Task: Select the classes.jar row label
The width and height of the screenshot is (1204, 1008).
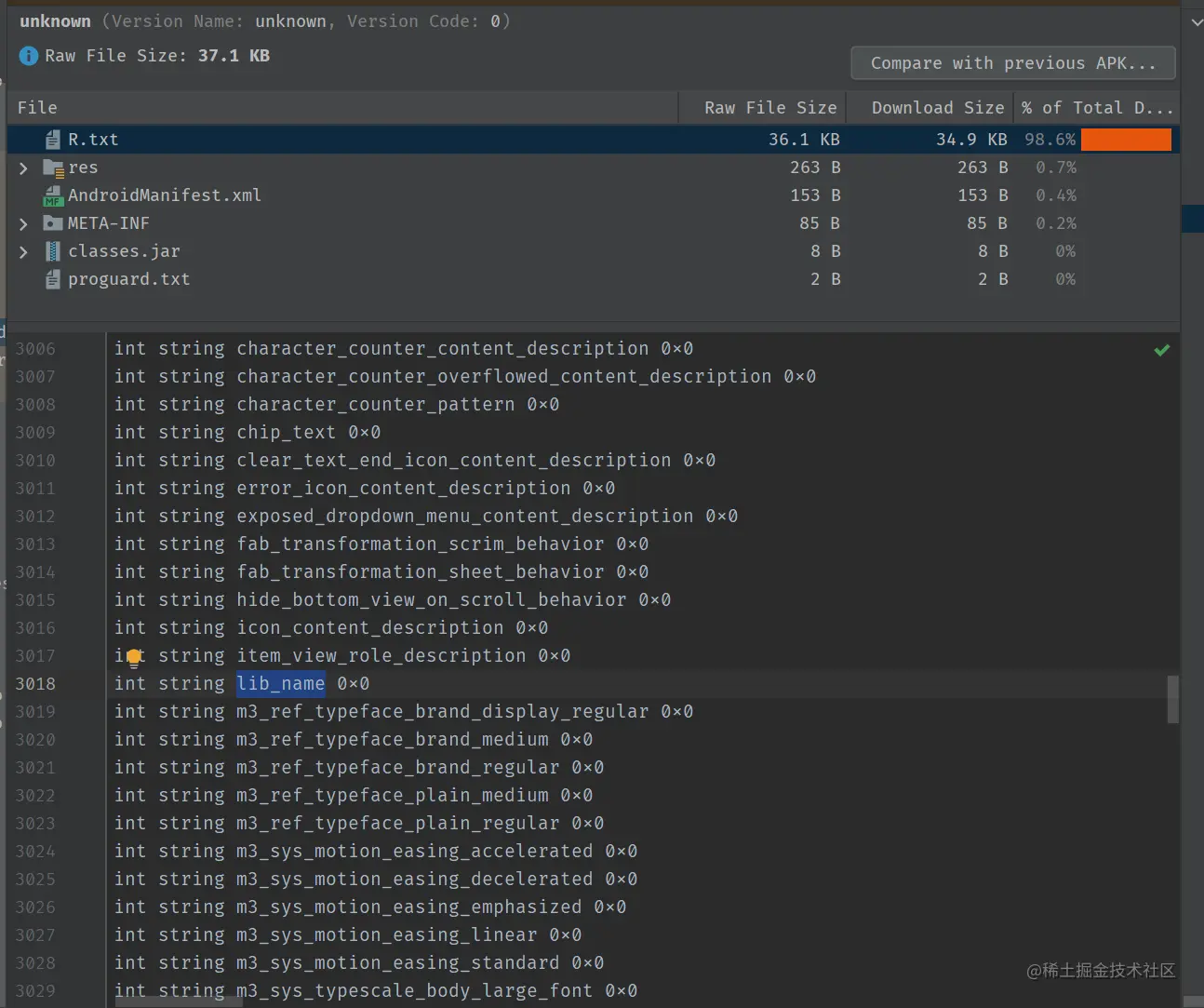Action: click(124, 251)
